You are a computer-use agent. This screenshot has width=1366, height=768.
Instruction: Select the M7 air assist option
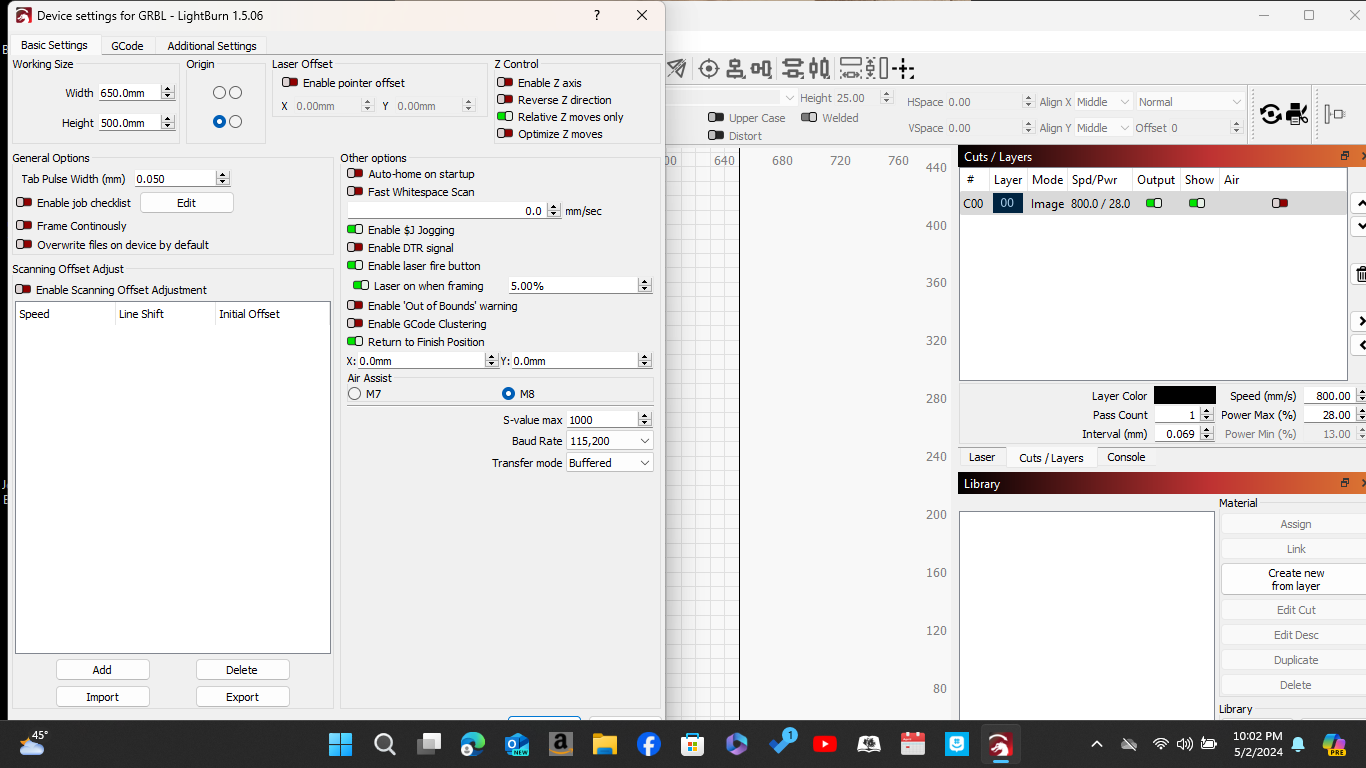pyautogui.click(x=354, y=394)
